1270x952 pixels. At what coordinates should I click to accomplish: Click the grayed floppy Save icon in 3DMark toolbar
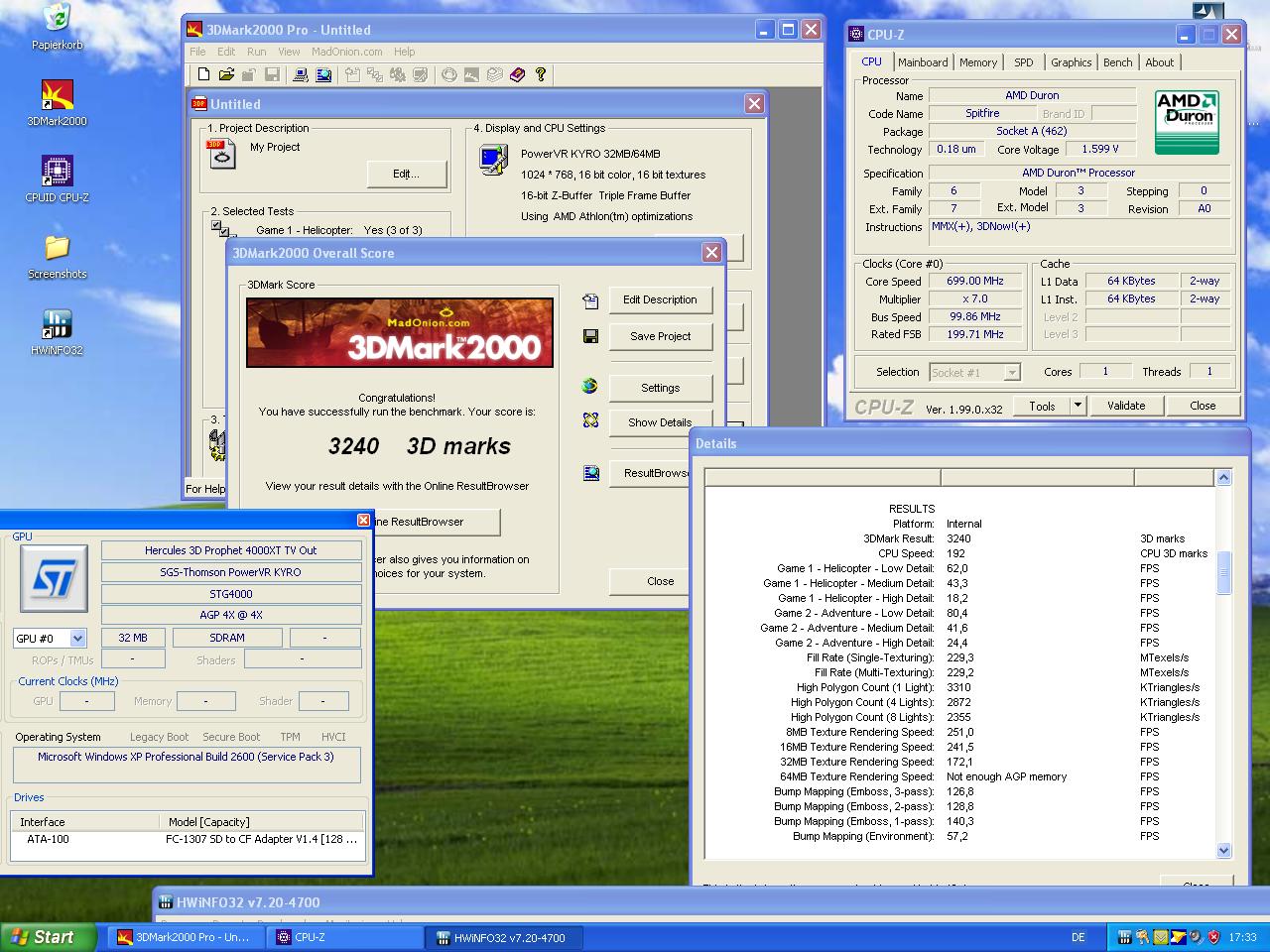(x=271, y=74)
